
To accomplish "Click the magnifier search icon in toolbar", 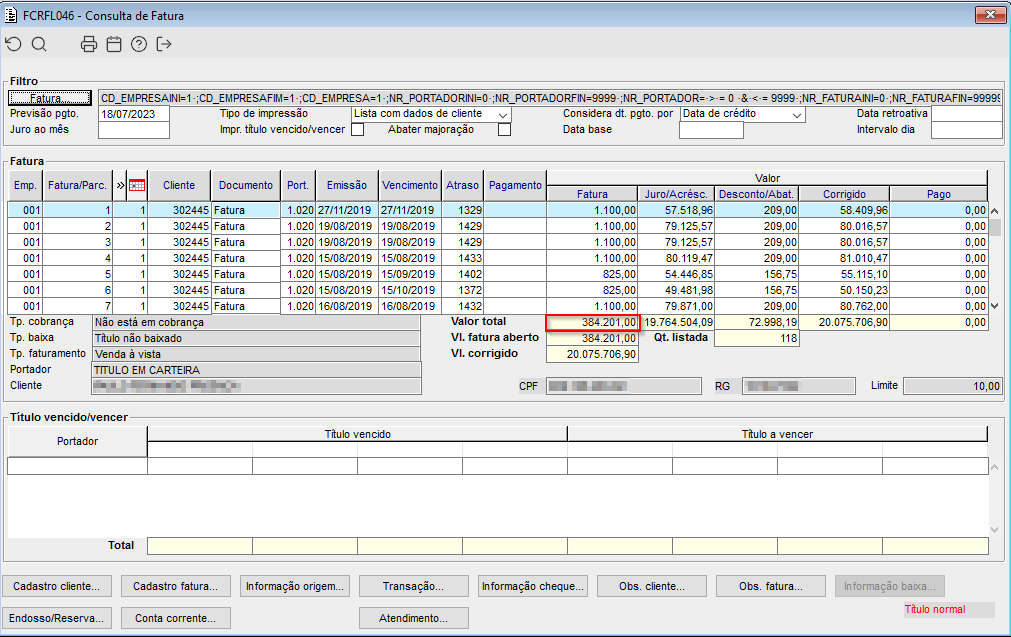I will (x=39, y=44).
